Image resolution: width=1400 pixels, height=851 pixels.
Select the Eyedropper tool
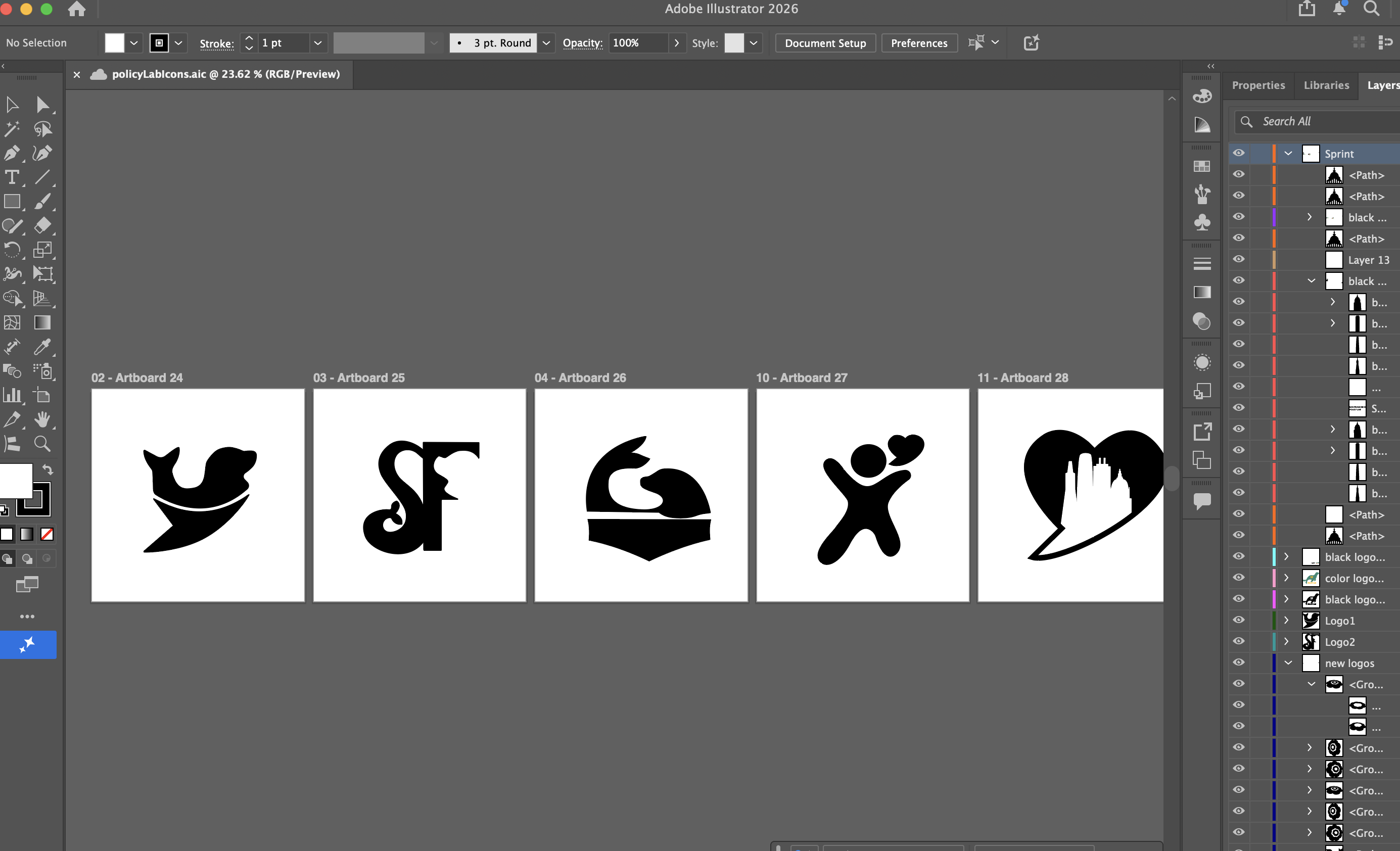point(42,347)
